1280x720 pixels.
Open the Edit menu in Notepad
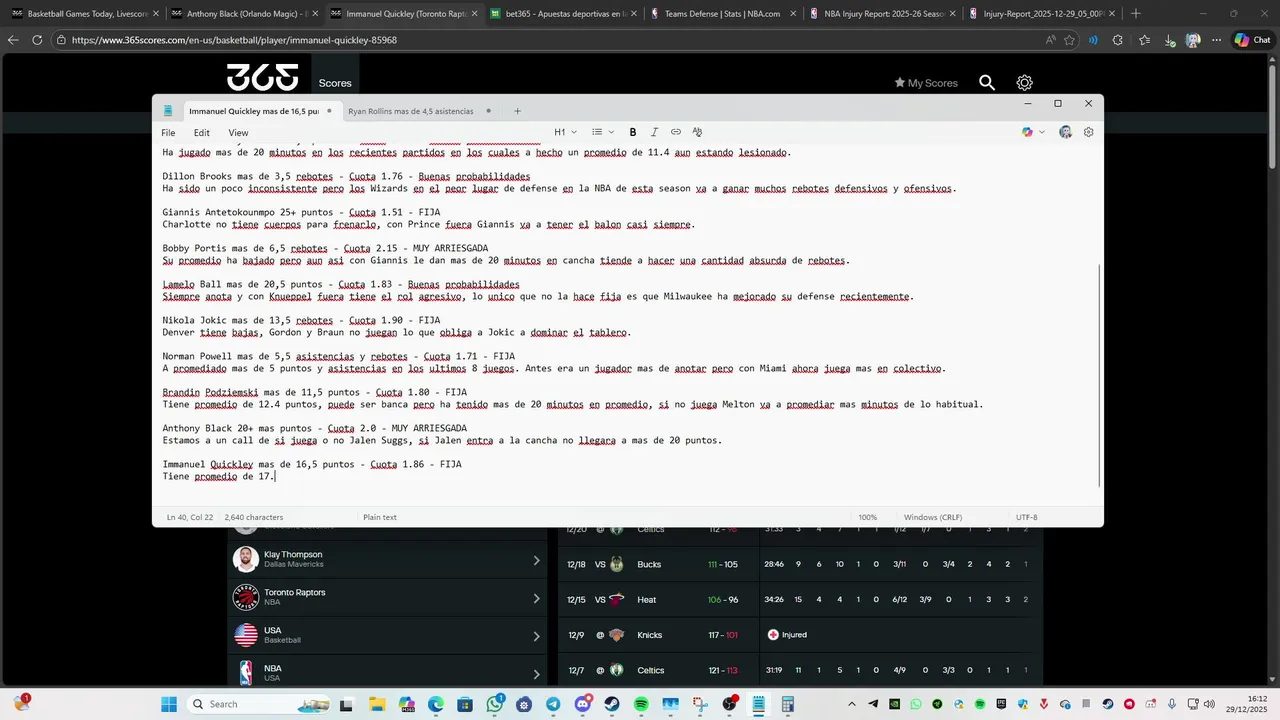tap(202, 132)
